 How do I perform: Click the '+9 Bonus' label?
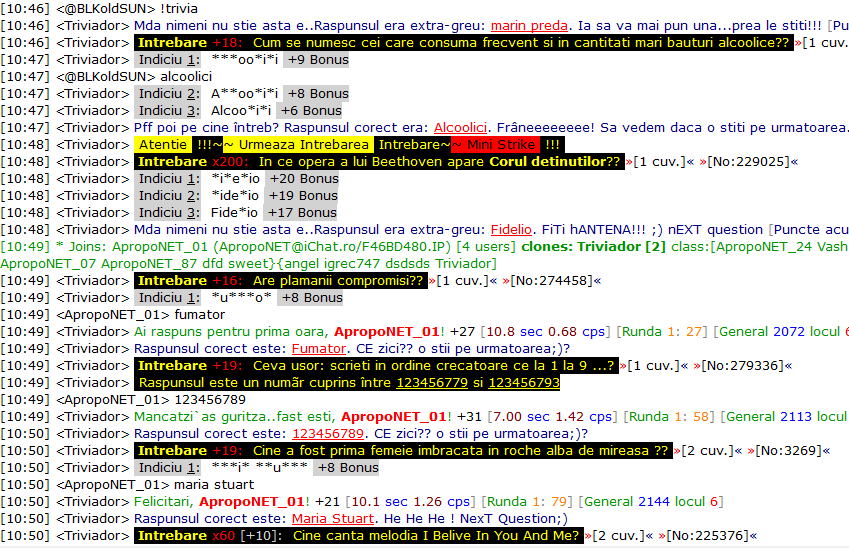[318, 60]
